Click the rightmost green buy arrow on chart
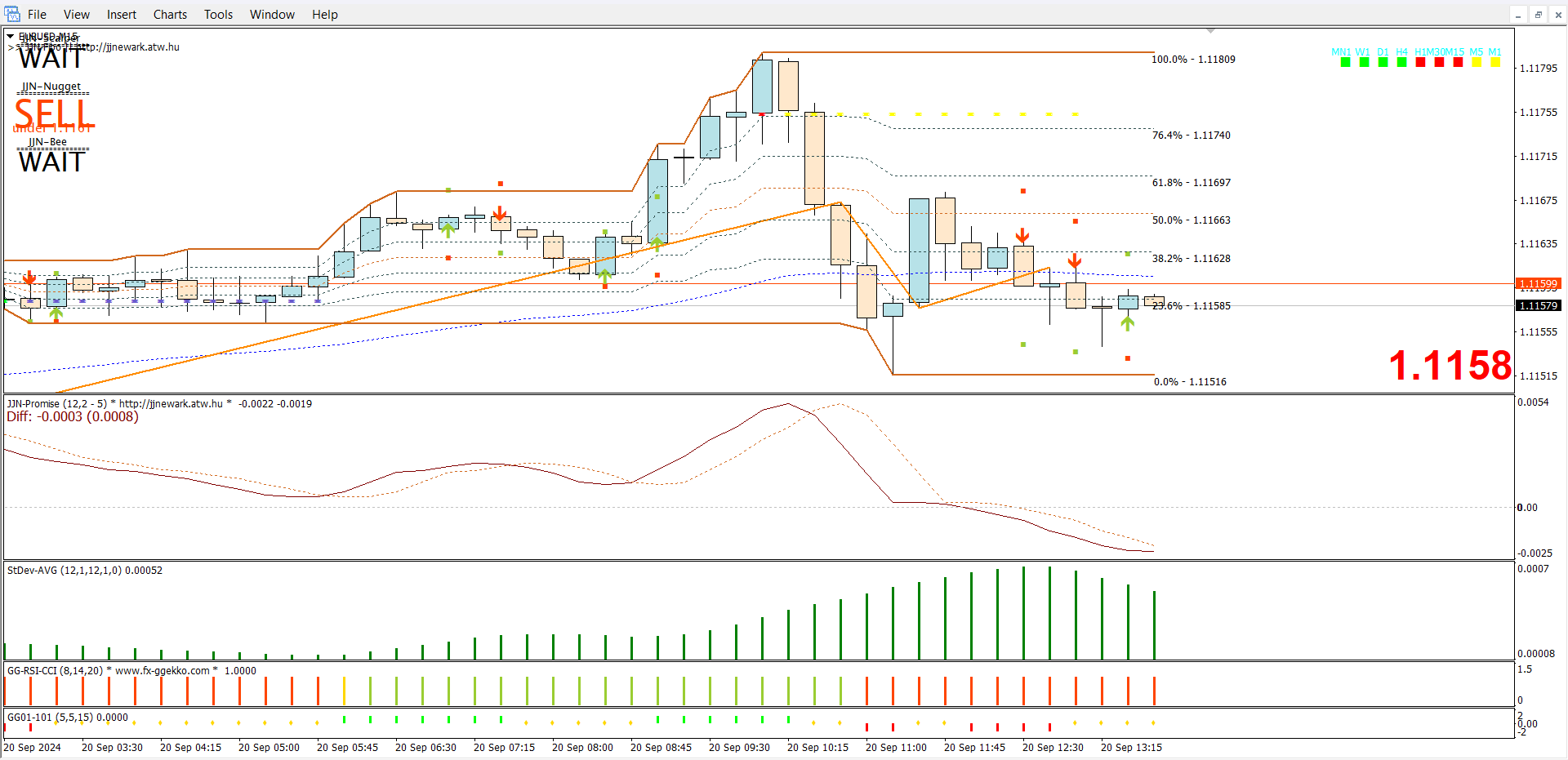The height and width of the screenshot is (760, 1568). coord(1128,323)
